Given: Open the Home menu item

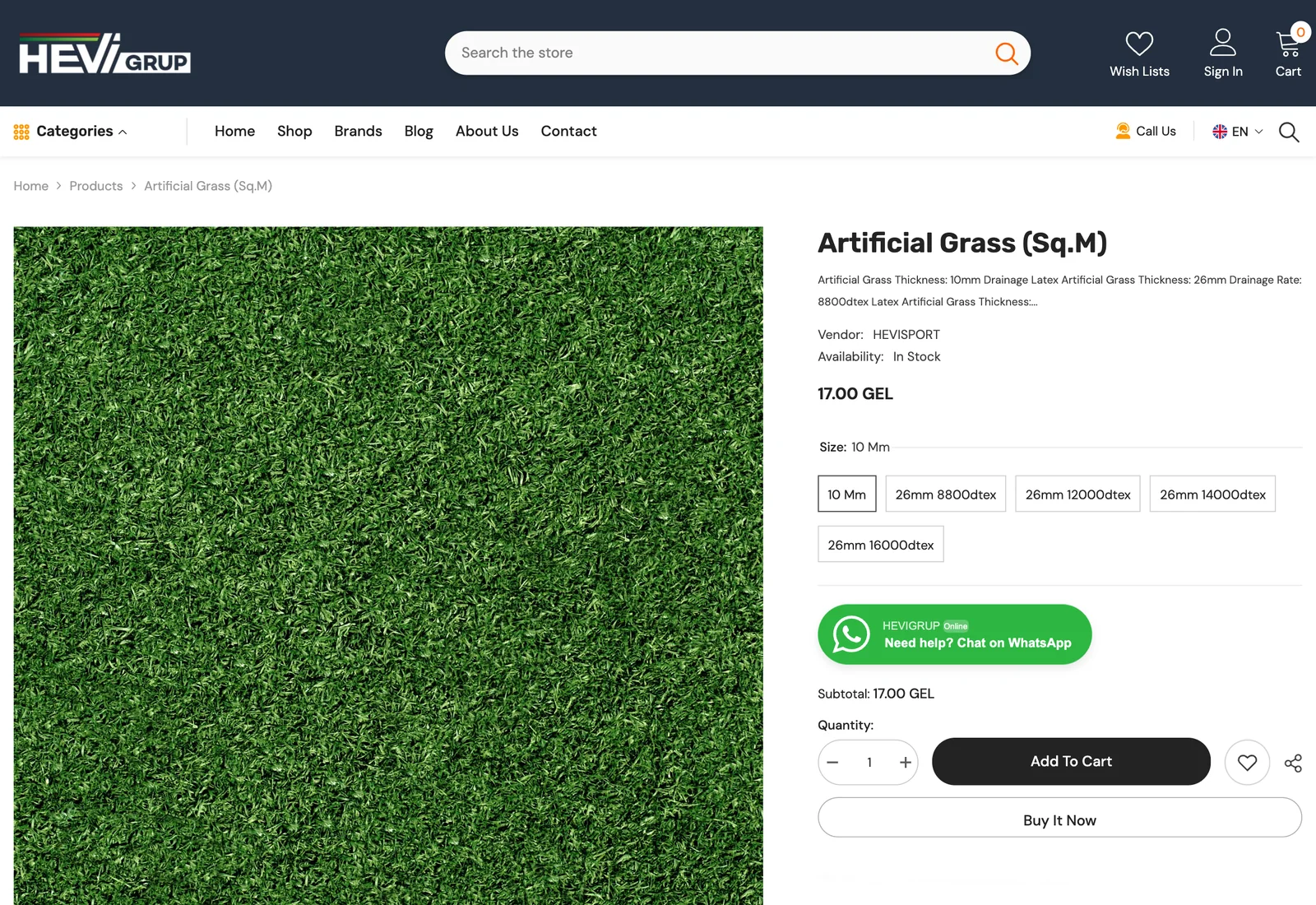Looking at the screenshot, I should (x=234, y=132).
